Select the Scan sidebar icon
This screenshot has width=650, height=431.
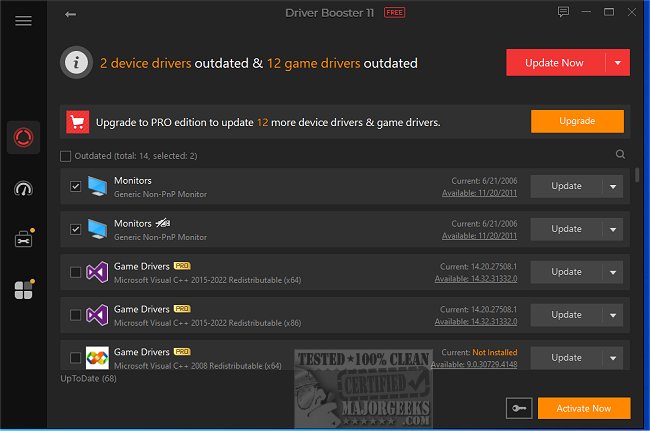coord(23,138)
